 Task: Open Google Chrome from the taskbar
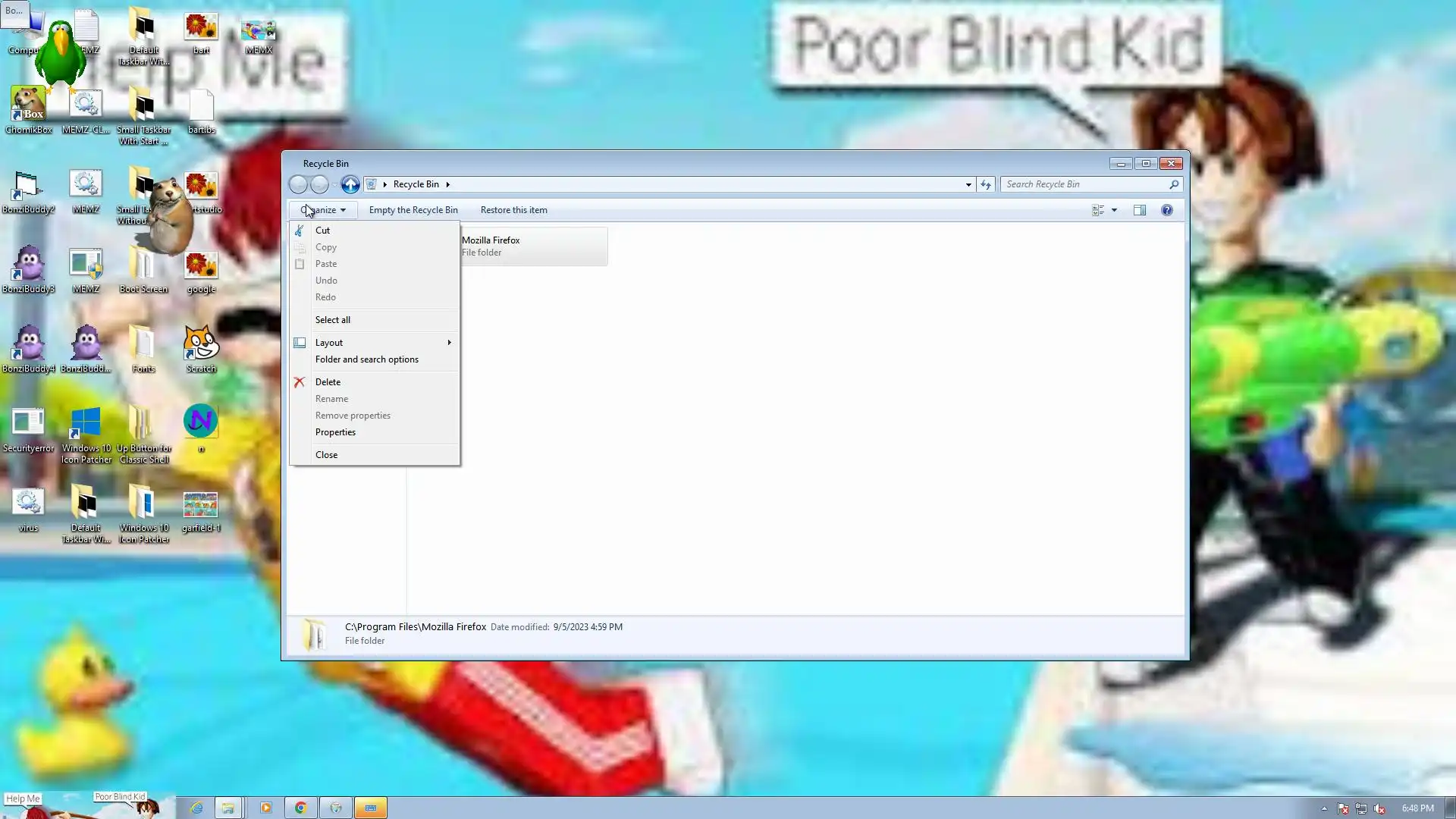point(300,808)
